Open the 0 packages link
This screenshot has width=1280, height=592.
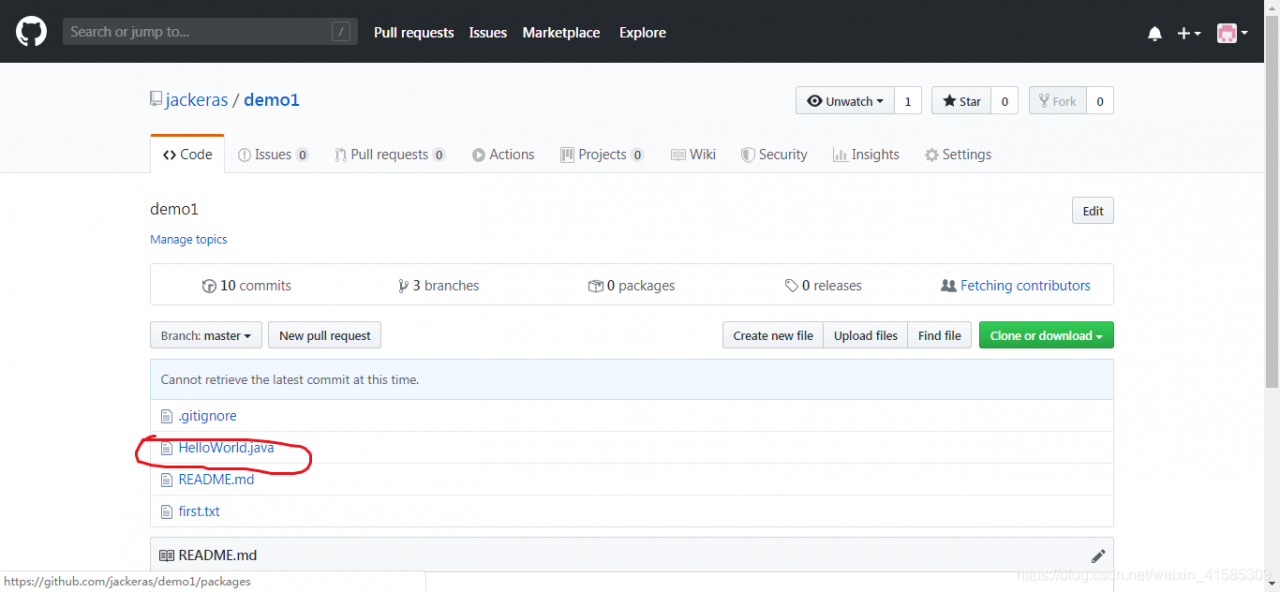[x=631, y=285]
